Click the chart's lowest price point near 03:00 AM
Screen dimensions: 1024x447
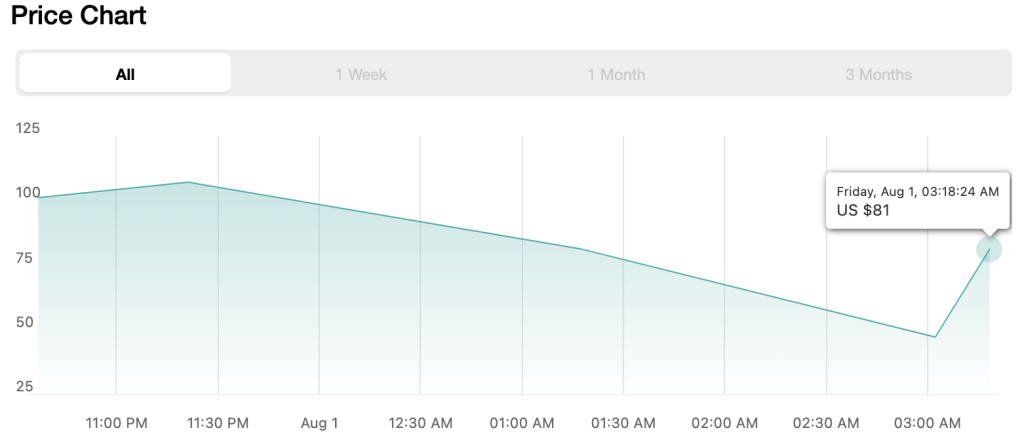[935, 337]
